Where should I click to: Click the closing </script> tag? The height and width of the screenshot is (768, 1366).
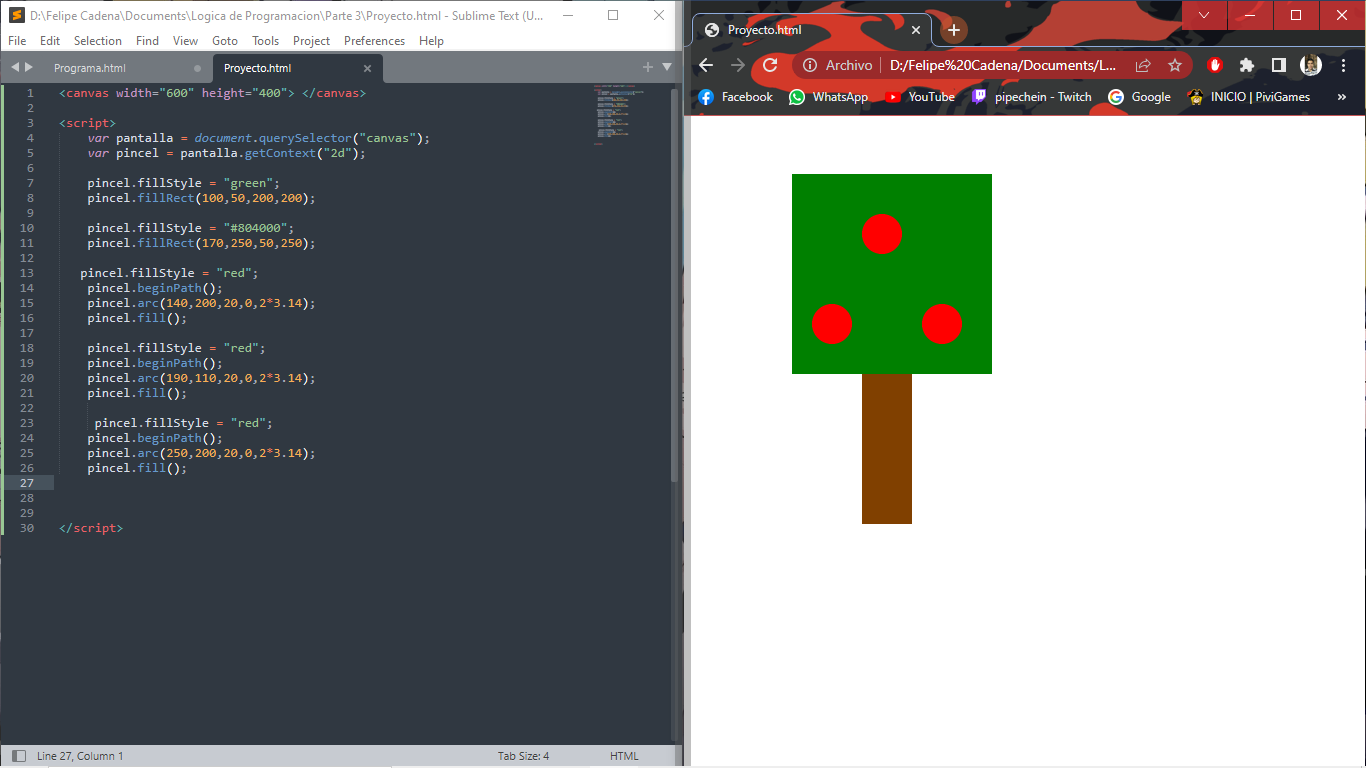91,528
